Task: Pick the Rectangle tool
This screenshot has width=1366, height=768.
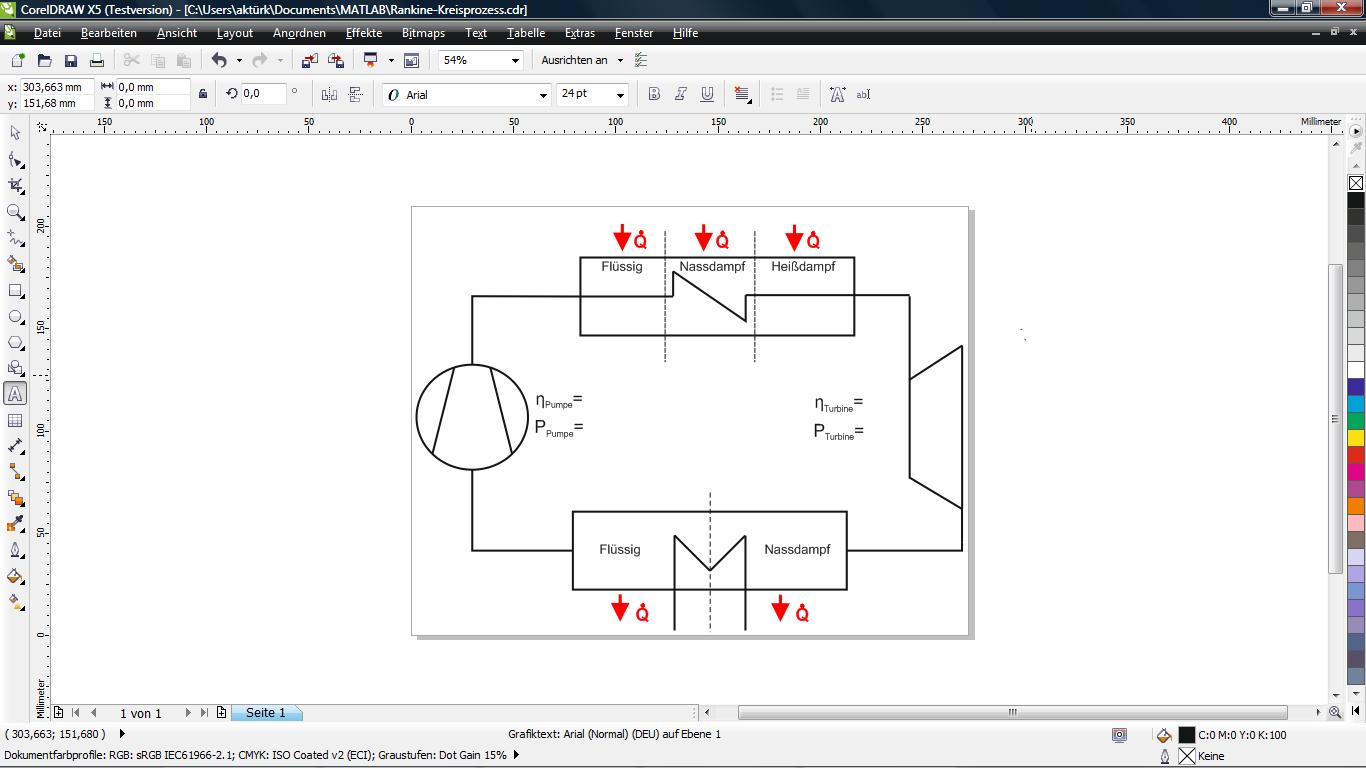Action: point(15,291)
